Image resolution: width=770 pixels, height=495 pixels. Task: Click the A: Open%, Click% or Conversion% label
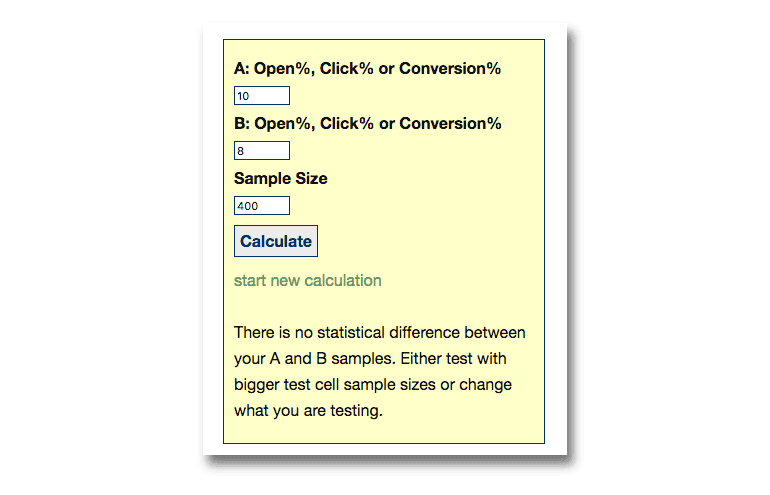[367, 69]
